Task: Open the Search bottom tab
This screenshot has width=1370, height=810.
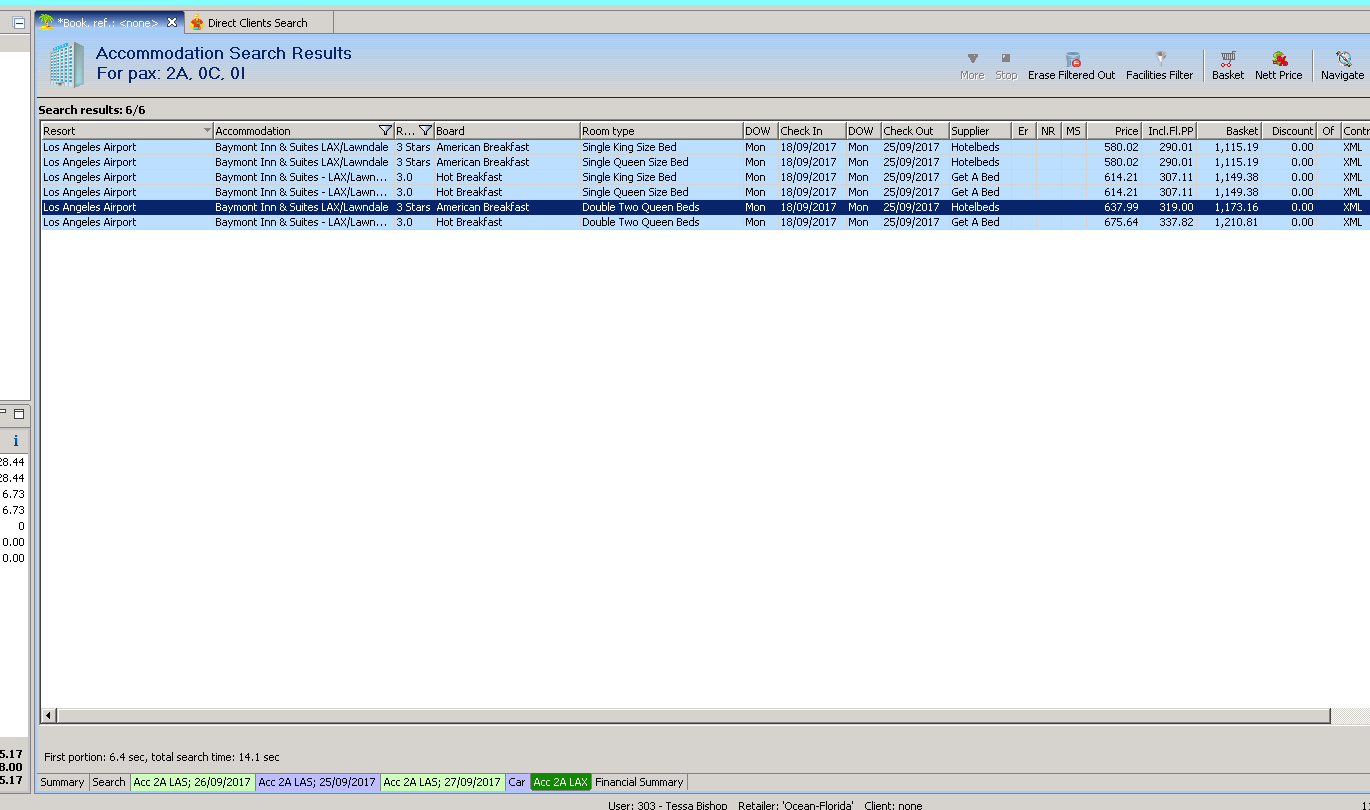Action: [109, 782]
